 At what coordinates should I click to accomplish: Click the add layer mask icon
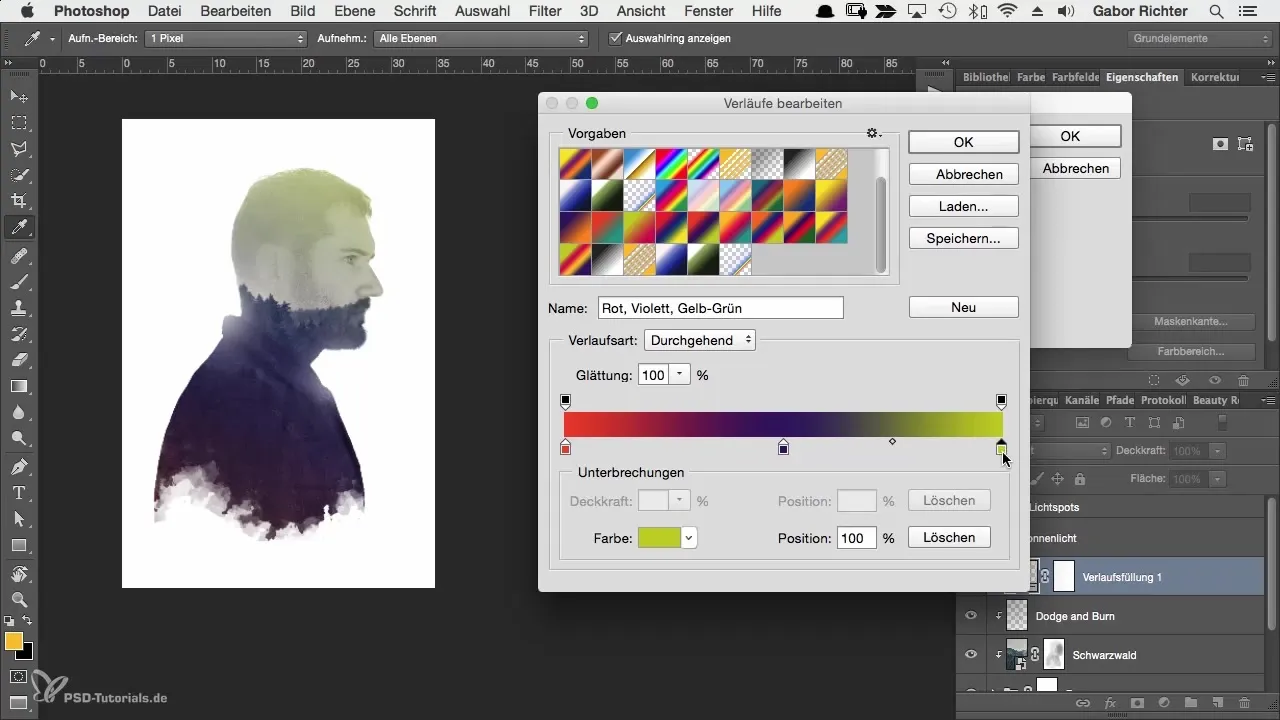click(1136, 704)
